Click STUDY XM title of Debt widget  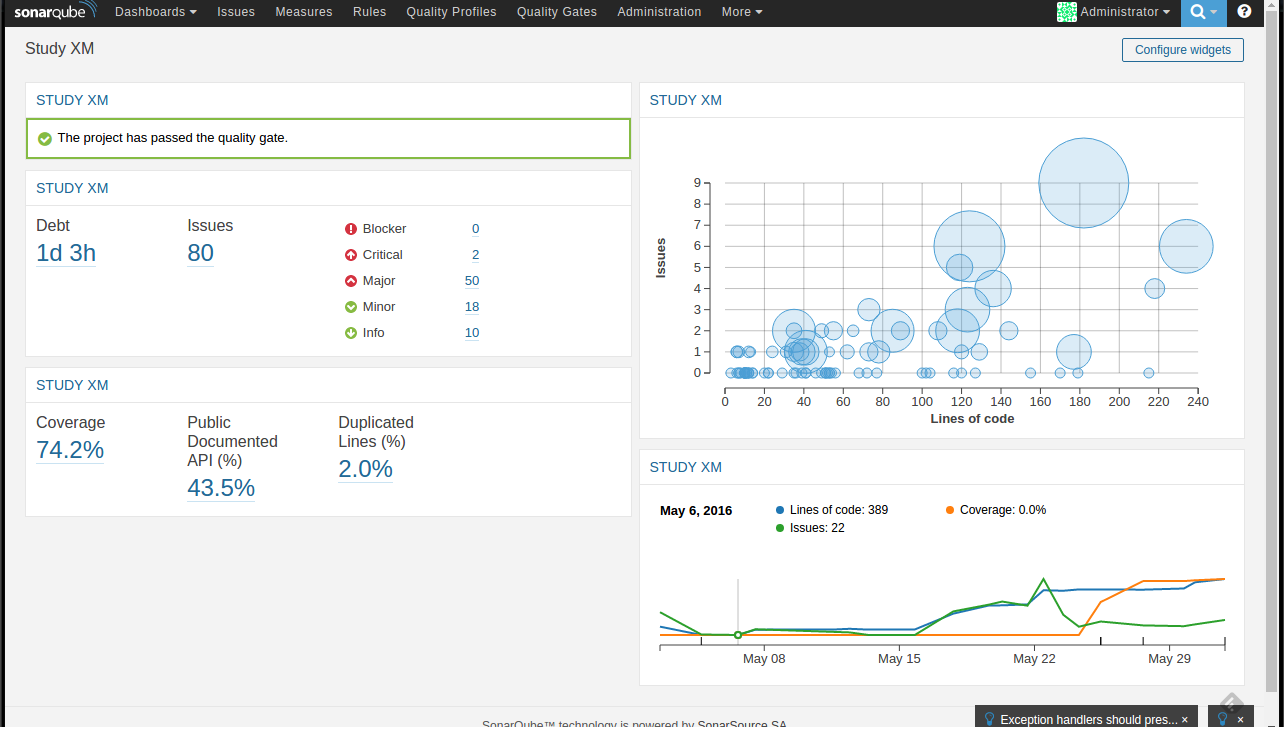tap(72, 188)
